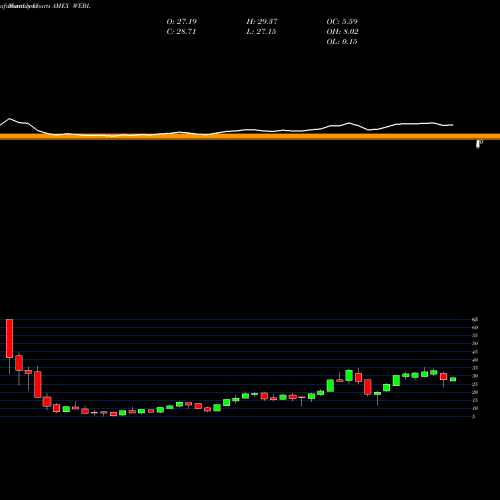Select the OL: 0.15 readout
Screen dimensions: 500x500
[342, 42]
